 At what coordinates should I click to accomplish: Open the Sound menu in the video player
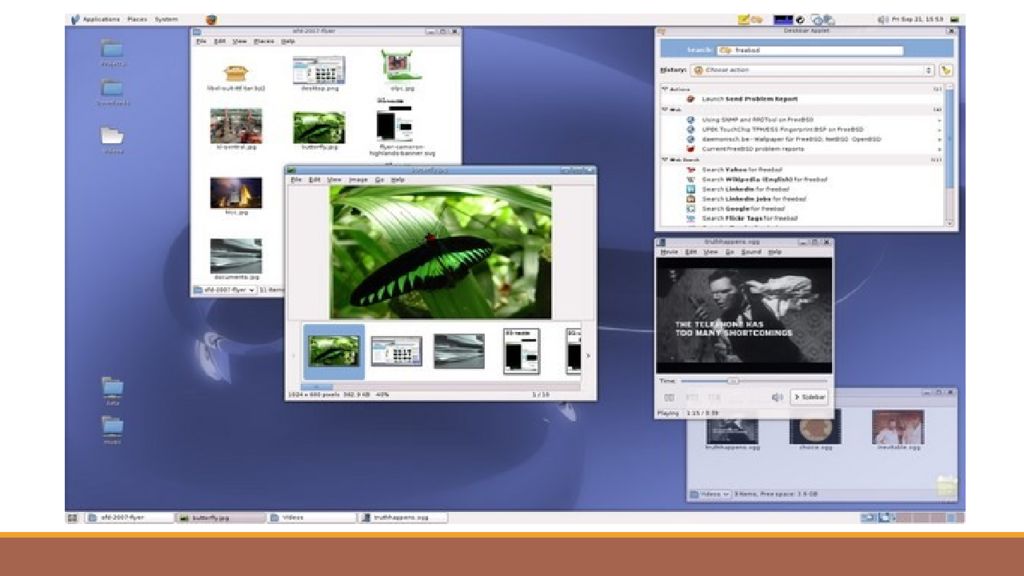pyautogui.click(x=750, y=252)
